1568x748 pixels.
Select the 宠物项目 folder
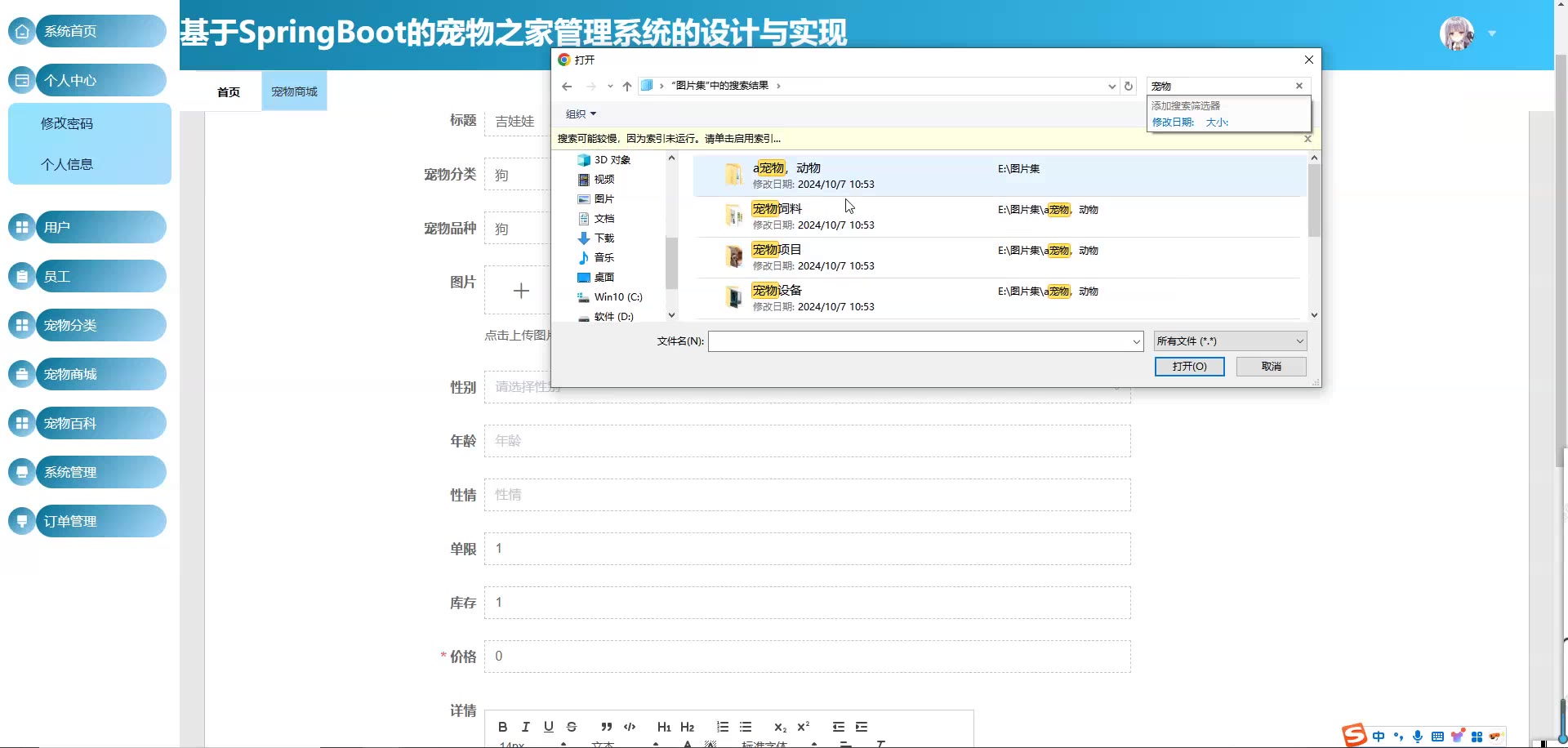[999, 257]
